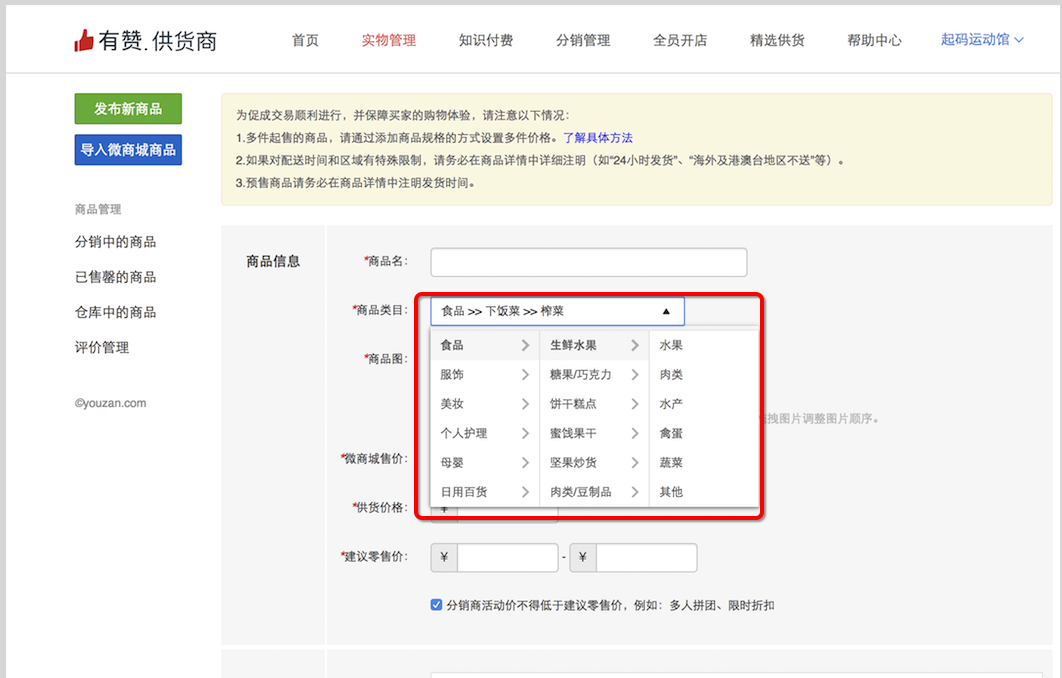
Task: Expand the 食品 category chevron arrow
Action: (x=525, y=346)
